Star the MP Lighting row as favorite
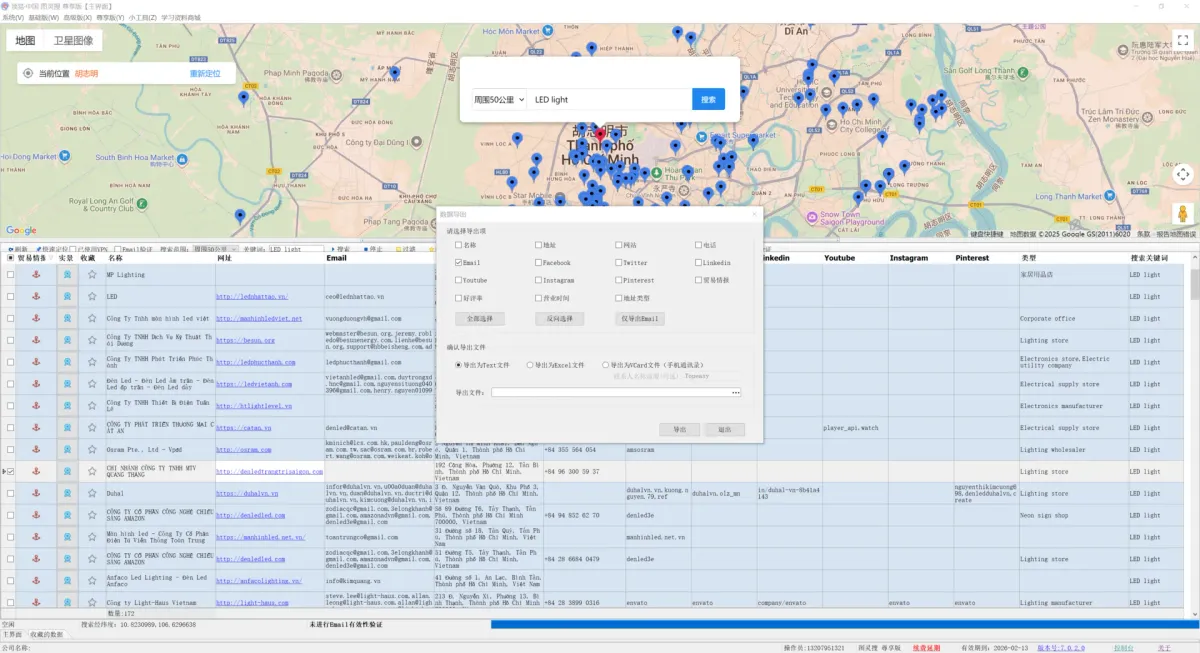 pyautogui.click(x=92, y=274)
